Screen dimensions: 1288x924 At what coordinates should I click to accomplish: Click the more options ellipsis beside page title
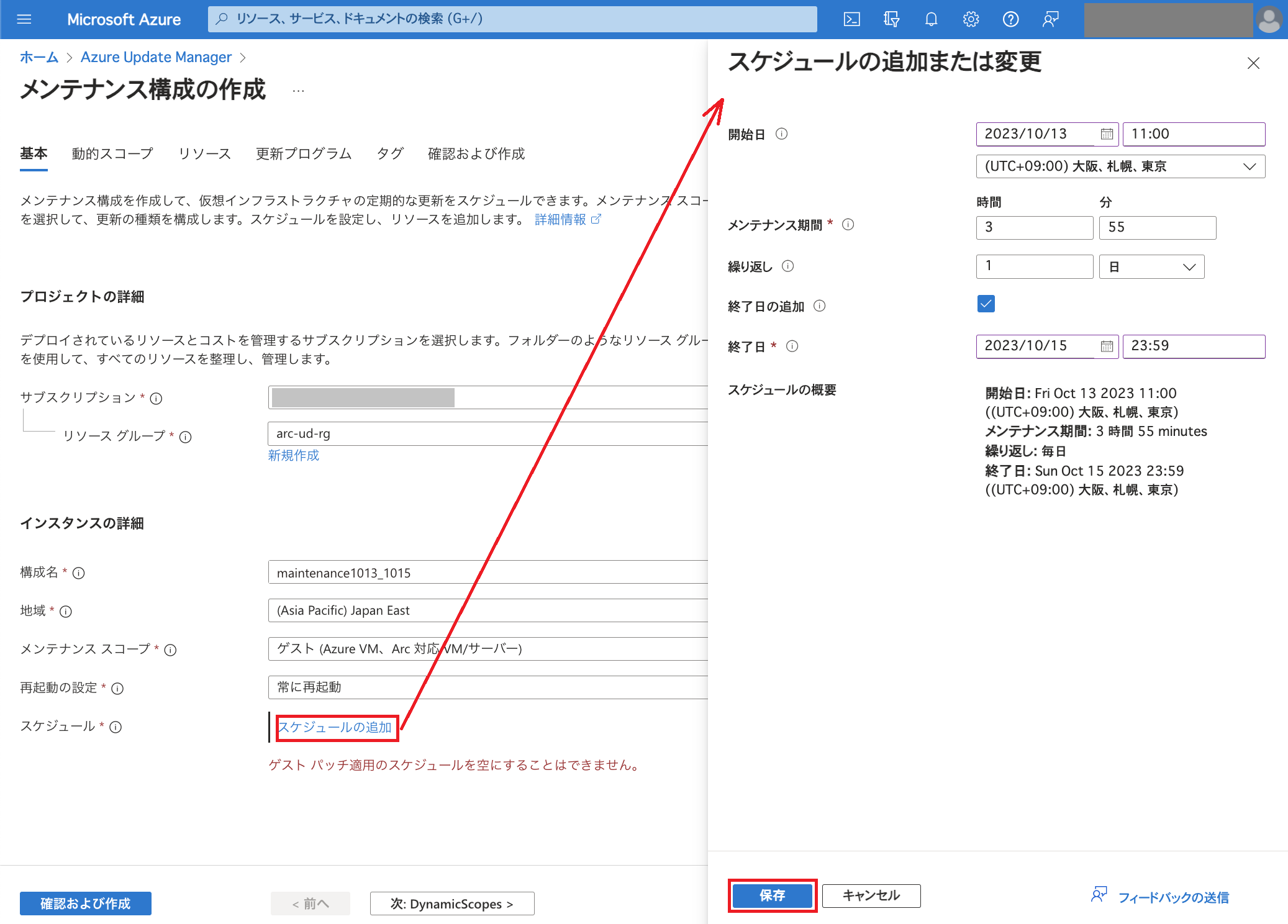[299, 91]
